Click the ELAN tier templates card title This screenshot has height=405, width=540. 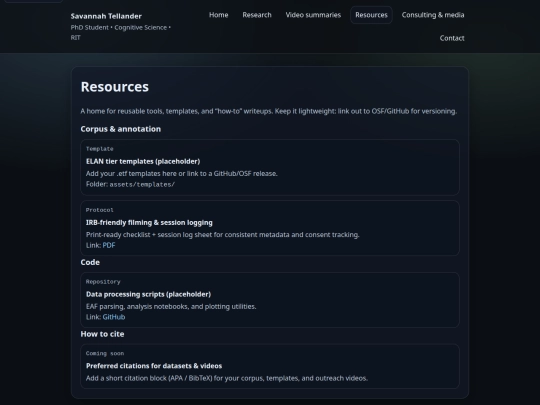(143, 161)
